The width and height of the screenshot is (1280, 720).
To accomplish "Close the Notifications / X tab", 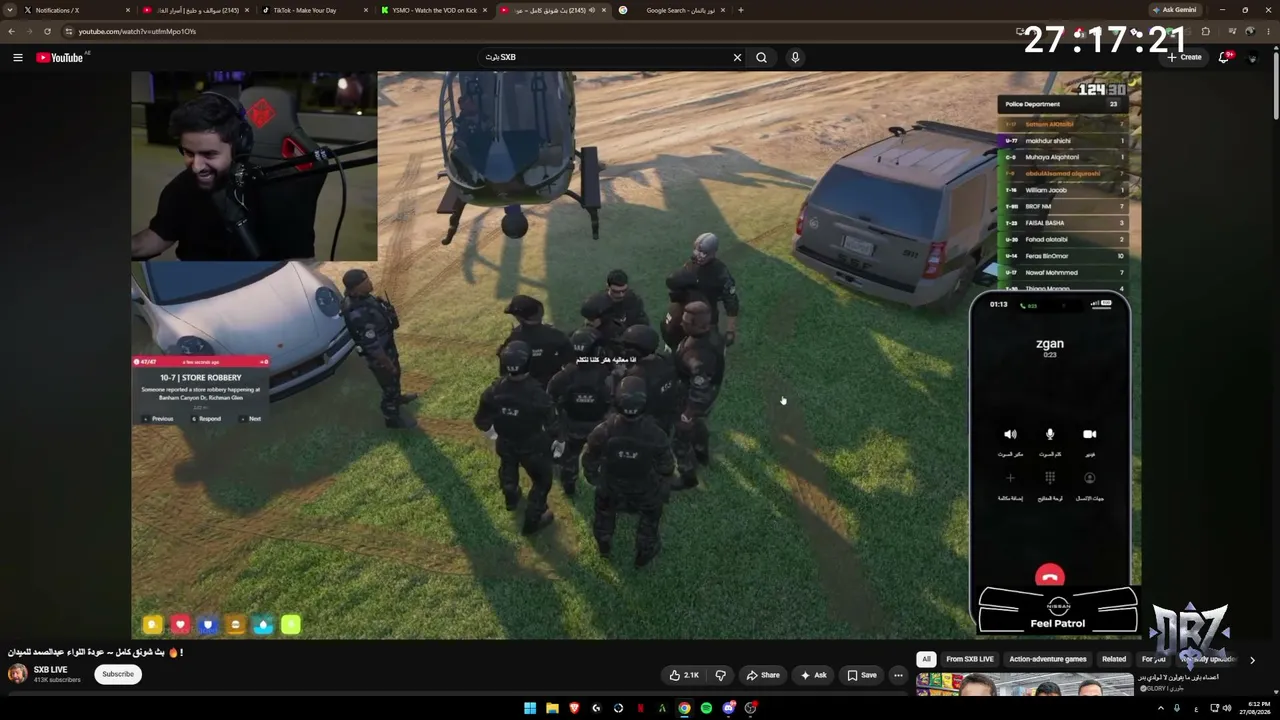I will click(x=128, y=10).
